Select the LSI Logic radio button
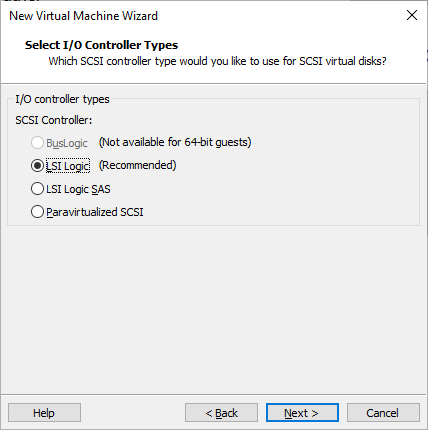The height and width of the screenshot is (430, 428). pos(37,166)
